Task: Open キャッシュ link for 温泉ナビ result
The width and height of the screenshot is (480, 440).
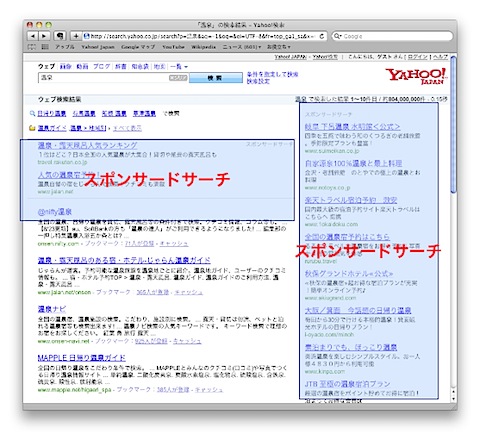Action: click(187, 341)
